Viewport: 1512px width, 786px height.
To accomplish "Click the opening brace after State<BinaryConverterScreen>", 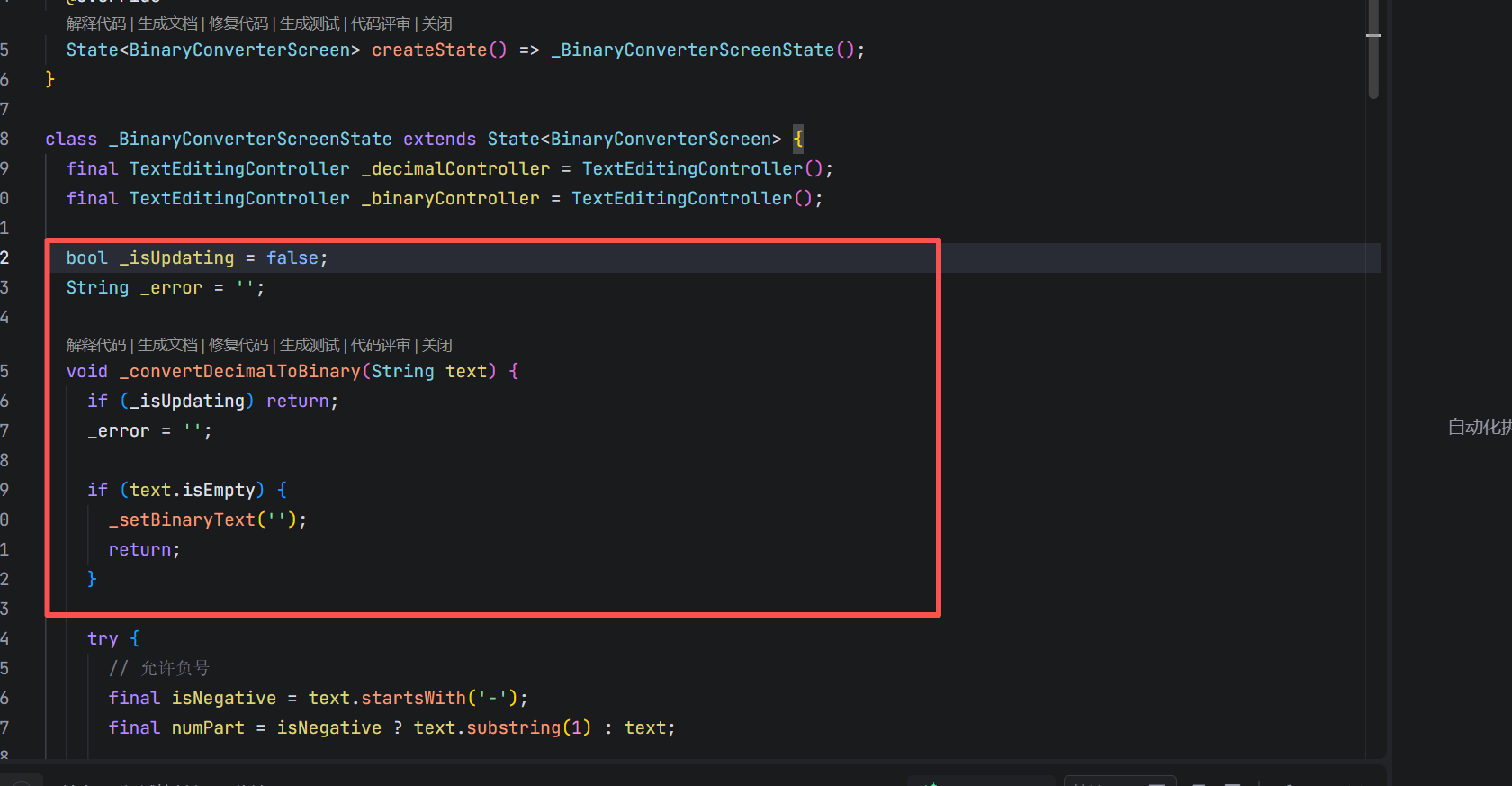I will pos(798,139).
